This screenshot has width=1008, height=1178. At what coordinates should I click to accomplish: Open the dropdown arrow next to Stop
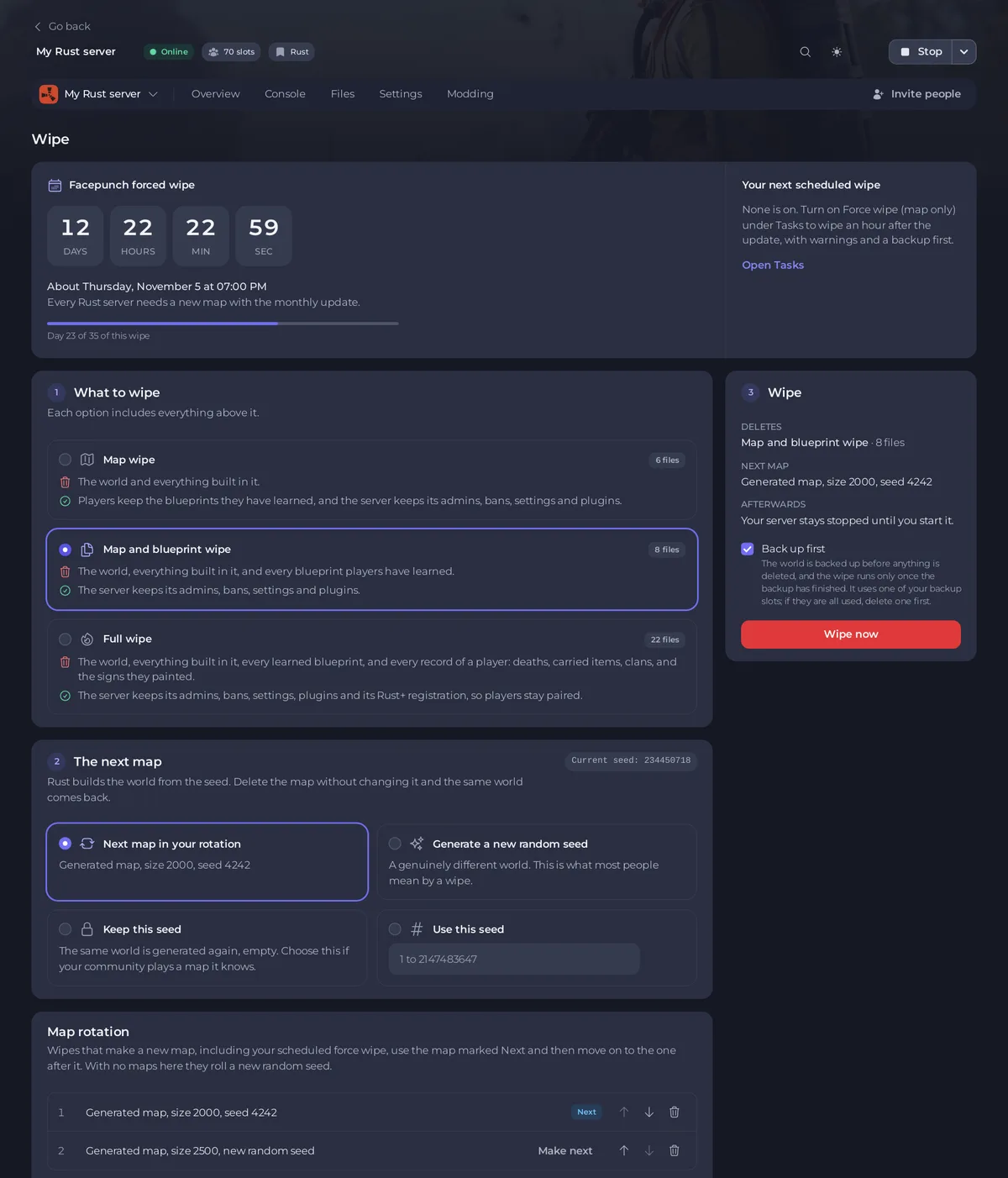pos(963,52)
